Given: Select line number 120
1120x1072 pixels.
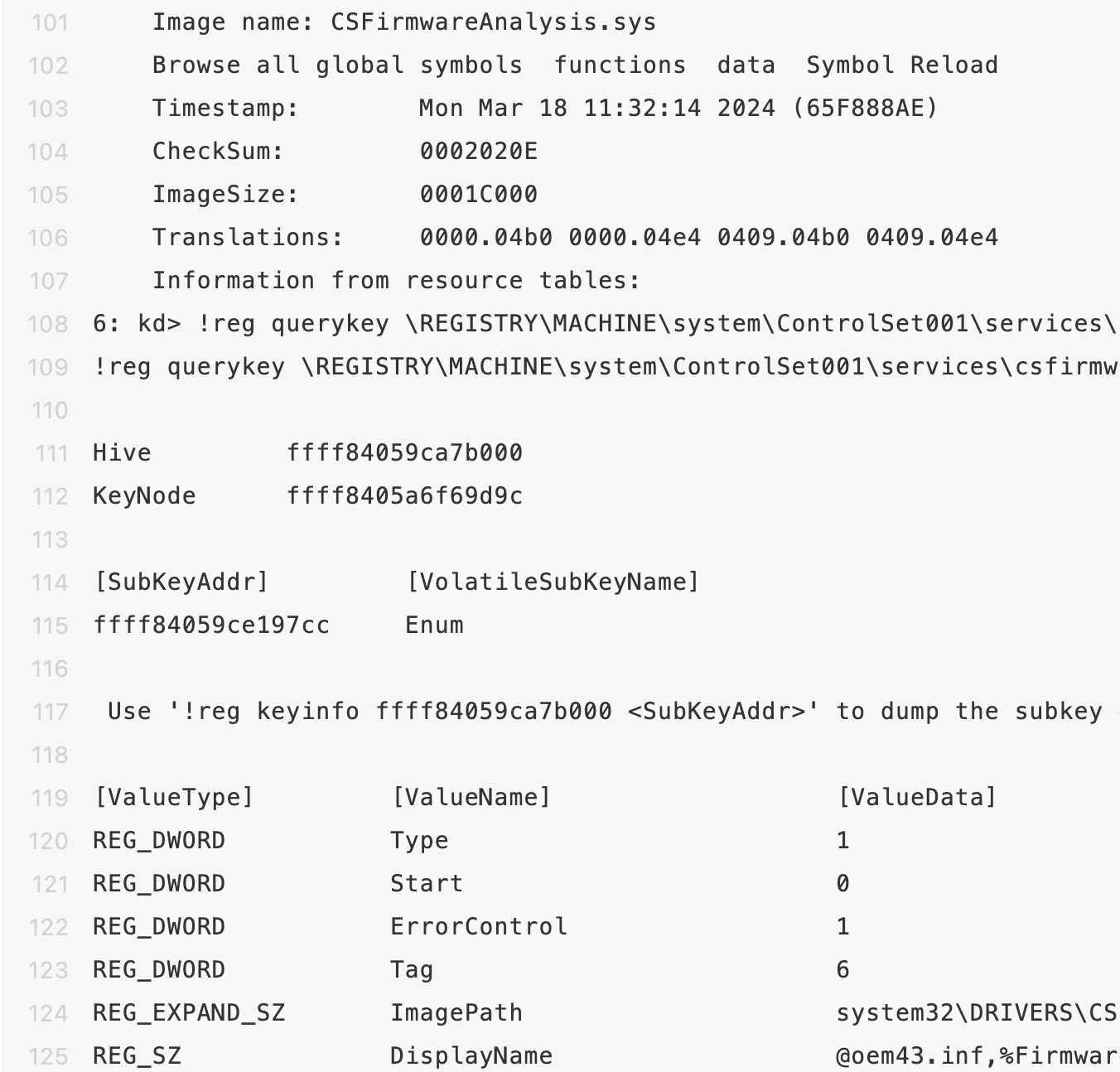Looking at the screenshot, I should 48,841.
